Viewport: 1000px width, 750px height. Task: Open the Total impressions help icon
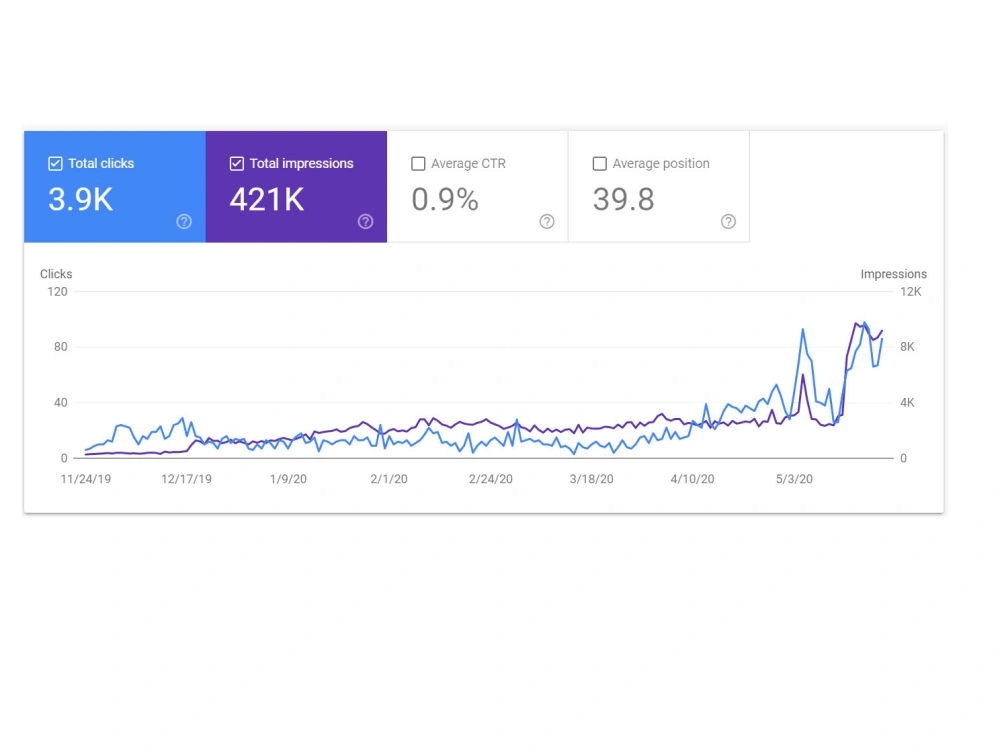coord(366,222)
